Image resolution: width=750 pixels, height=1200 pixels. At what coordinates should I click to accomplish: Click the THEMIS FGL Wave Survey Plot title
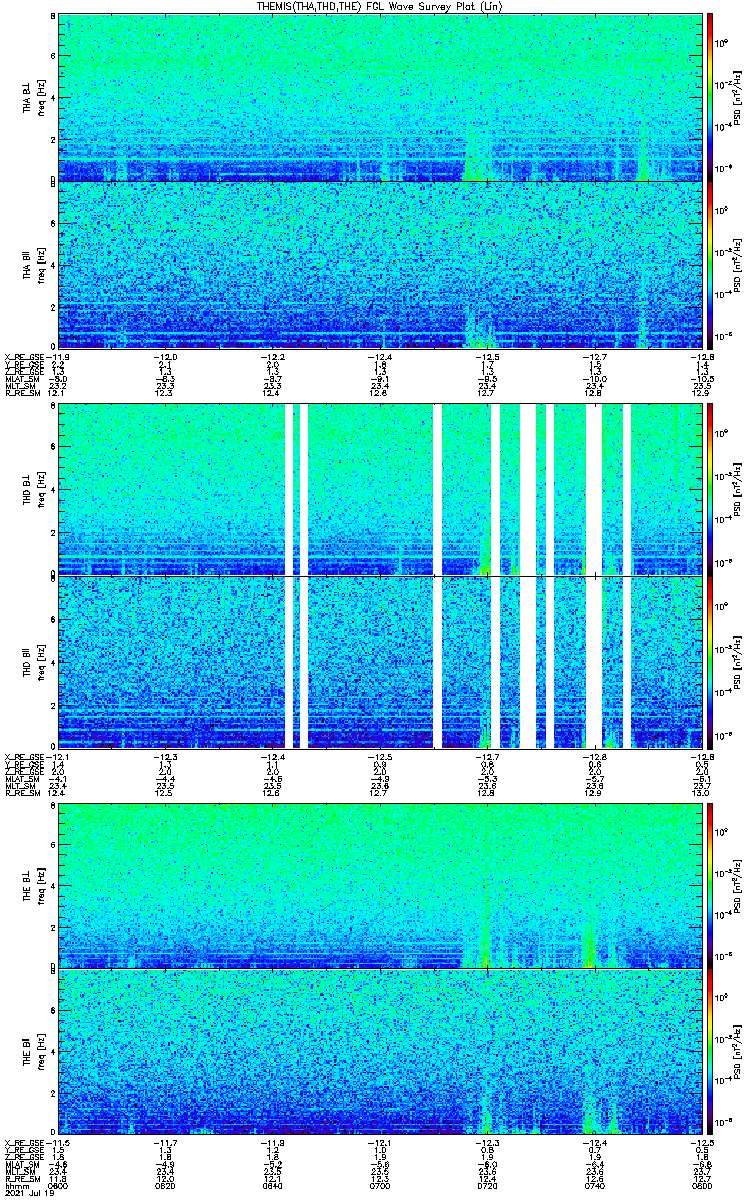(x=380, y=6)
